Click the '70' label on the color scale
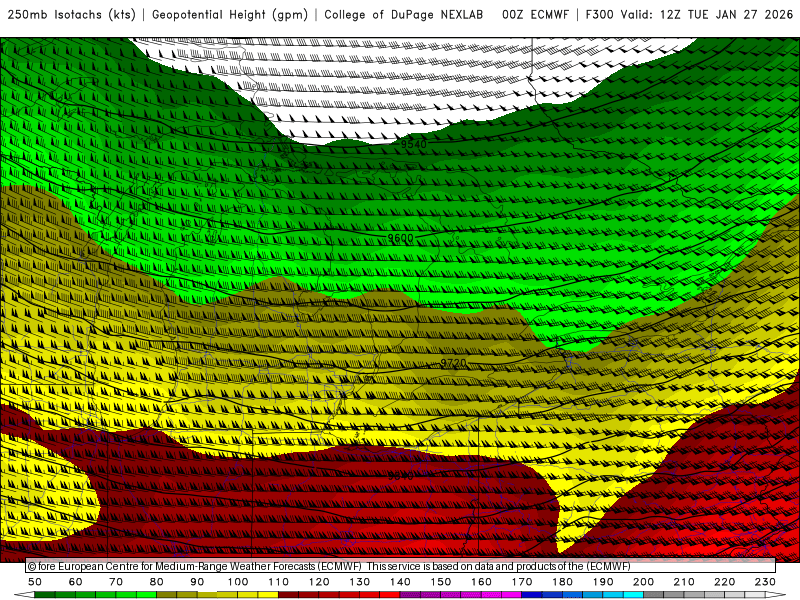Image resolution: width=800 pixels, height=600 pixels. 116,582
